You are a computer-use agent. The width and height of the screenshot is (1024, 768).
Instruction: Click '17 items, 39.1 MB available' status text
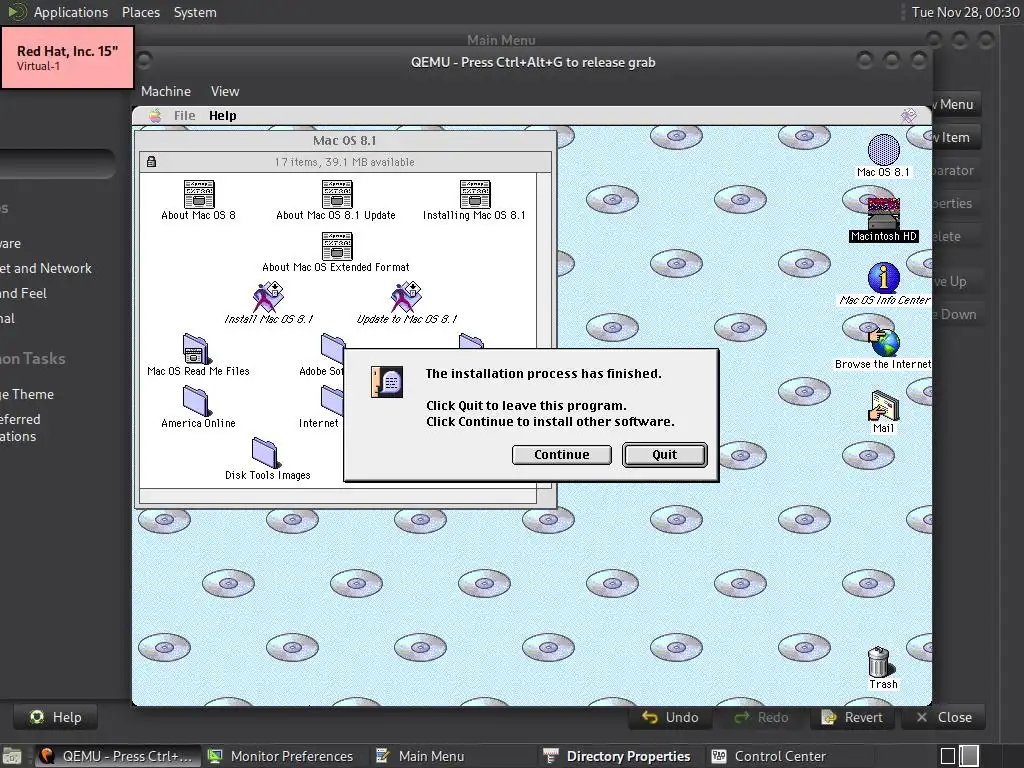(344, 162)
